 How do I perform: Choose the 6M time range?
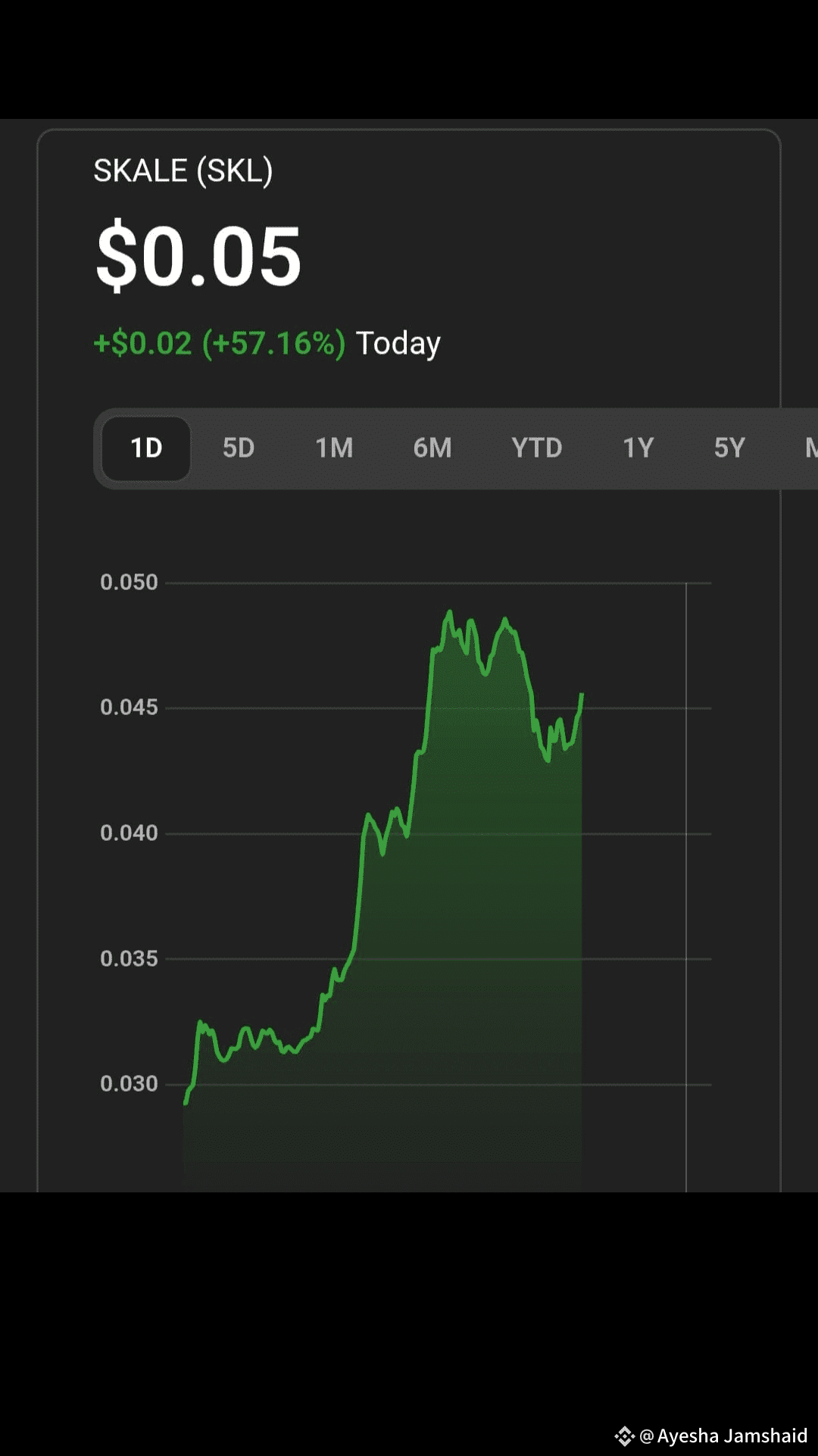(x=432, y=448)
